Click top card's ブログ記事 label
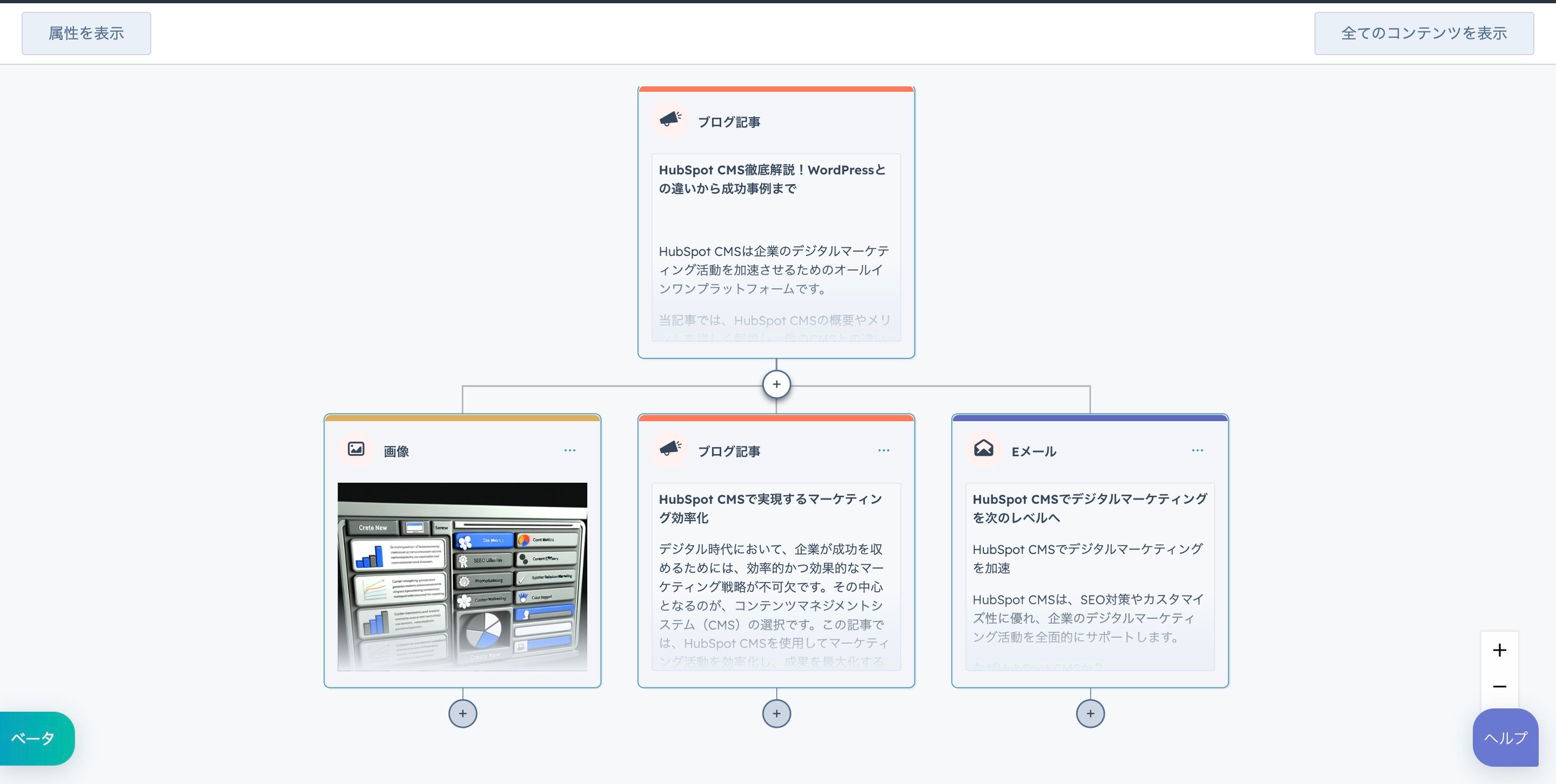This screenshot has width=1556, height=784. click(729, 122)
